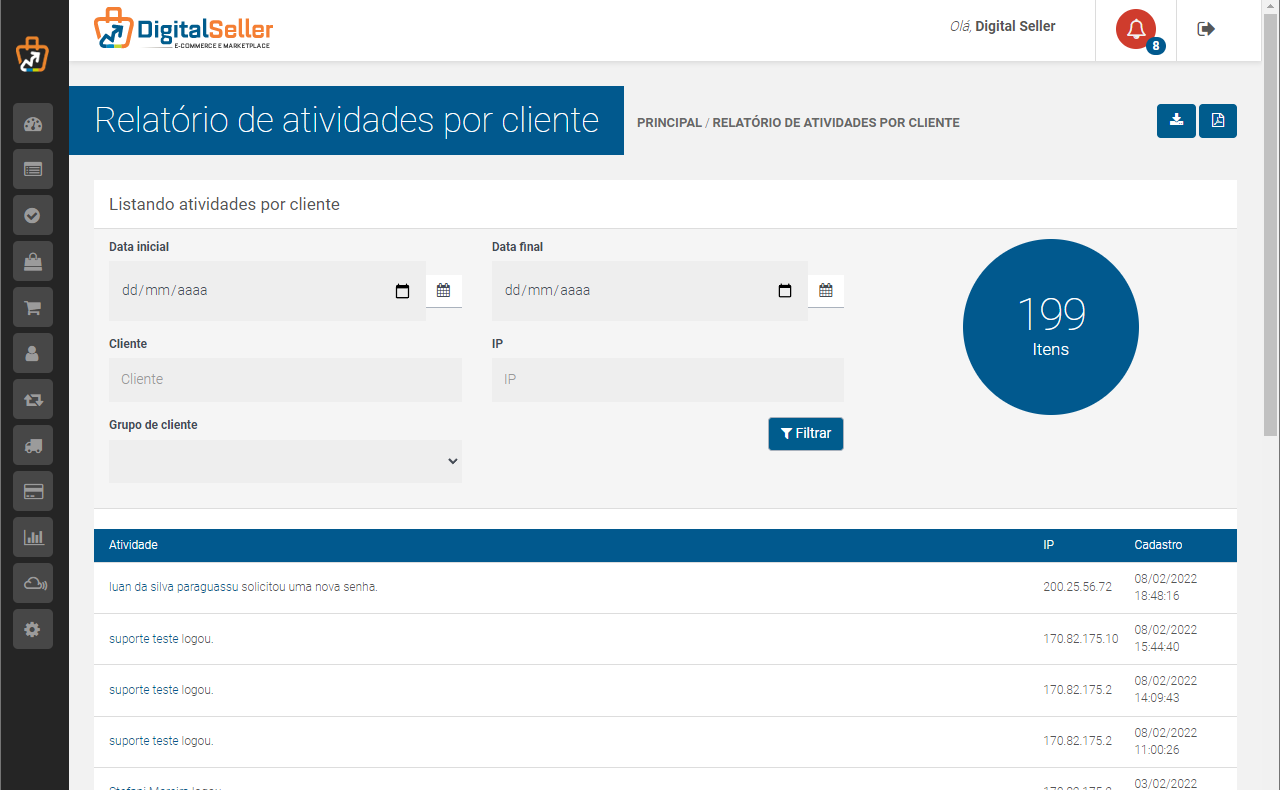Focus the Data inicial date field

click(x=267, y=291)
